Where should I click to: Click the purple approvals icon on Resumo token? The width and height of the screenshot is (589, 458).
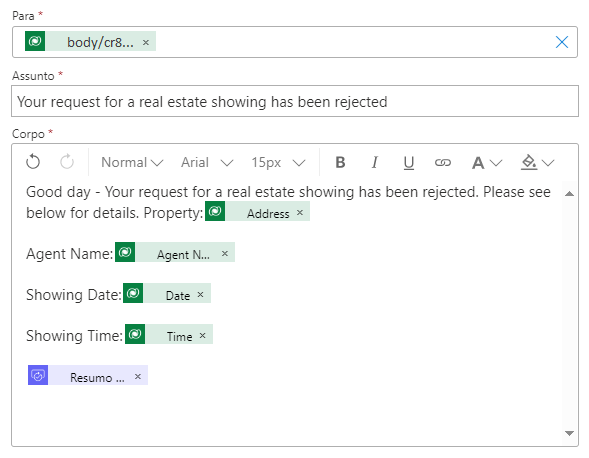(x=38, y=375)
